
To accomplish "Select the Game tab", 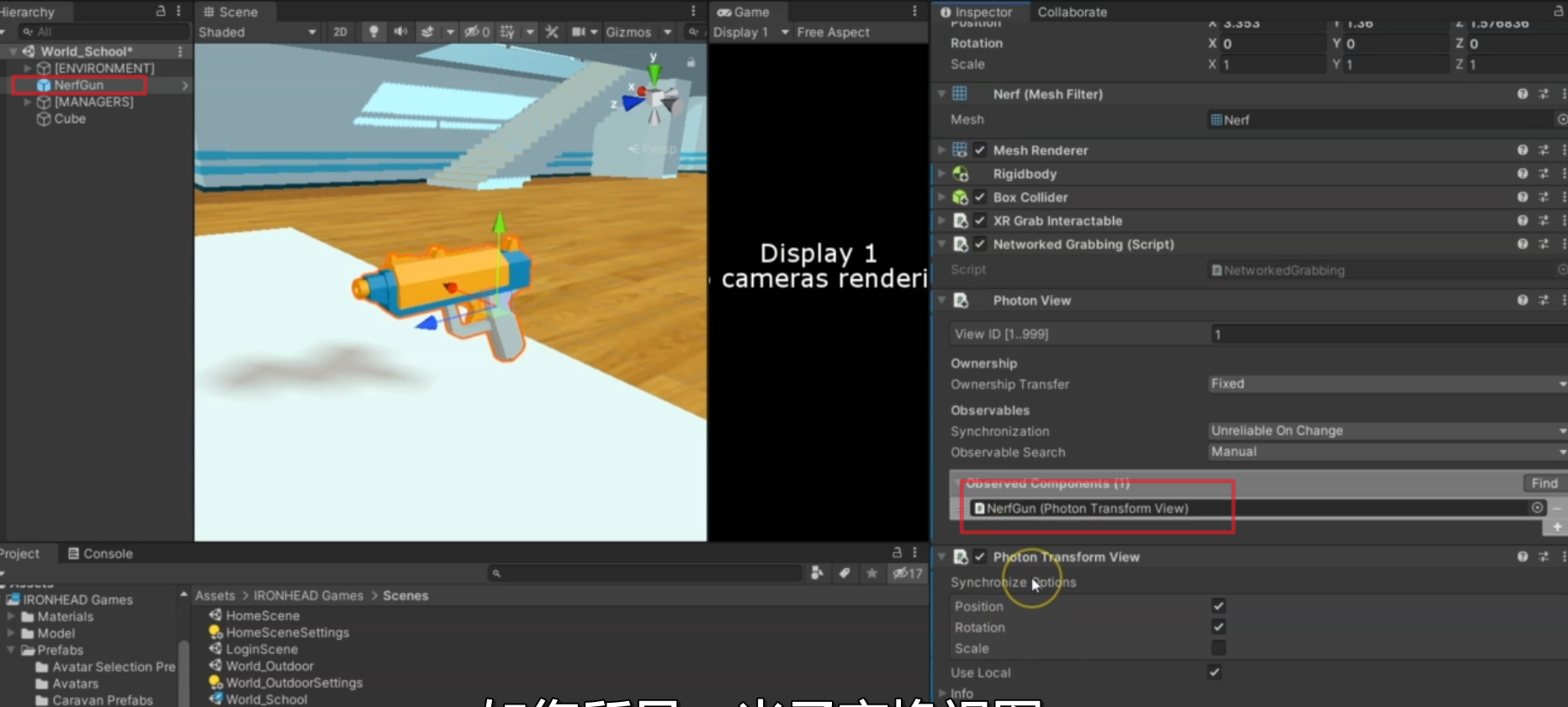I will click(744, 12).
